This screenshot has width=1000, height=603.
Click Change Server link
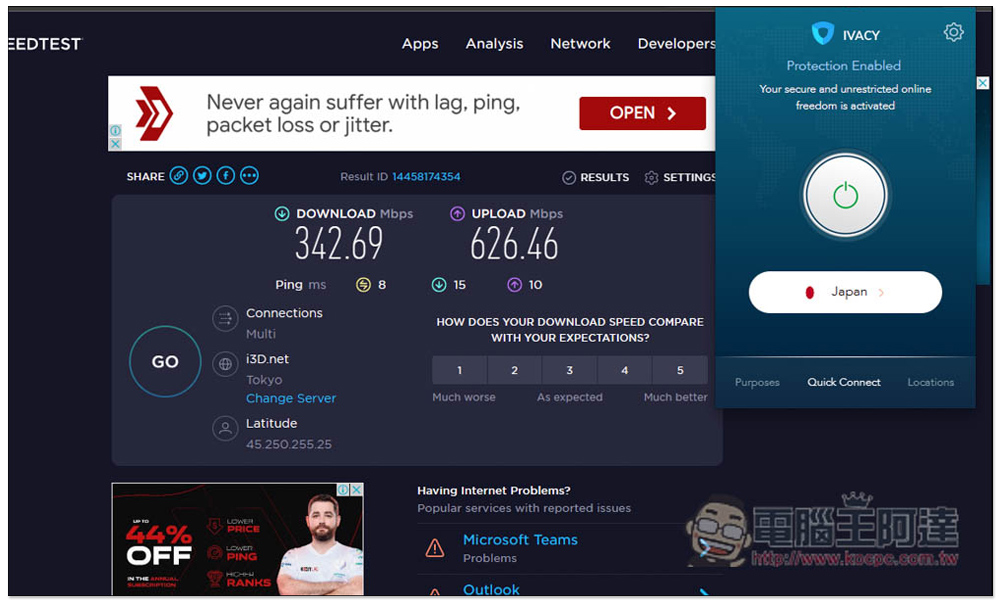point(291,398)
